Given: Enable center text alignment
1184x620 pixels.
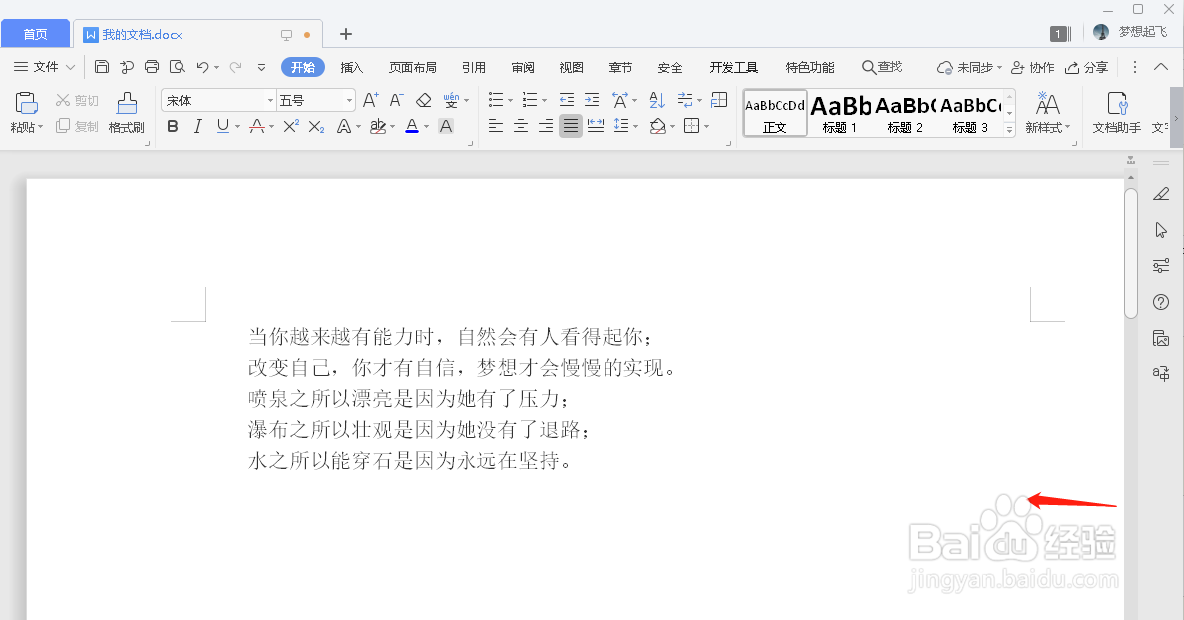Looking at the screenshot, I should tap(521, 125).
